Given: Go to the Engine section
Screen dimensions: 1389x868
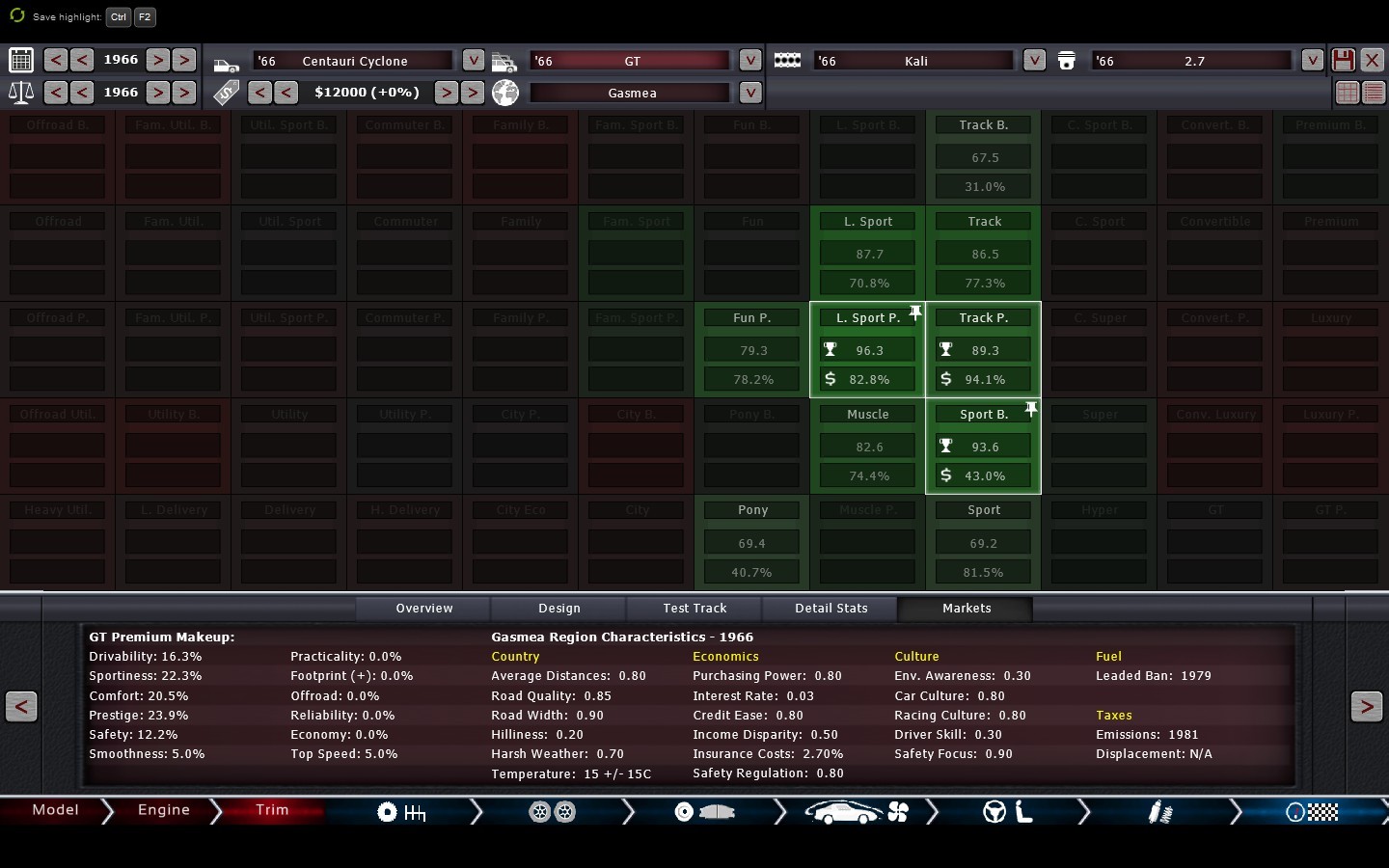Looking at the screenshot, I should pos(163,810).
